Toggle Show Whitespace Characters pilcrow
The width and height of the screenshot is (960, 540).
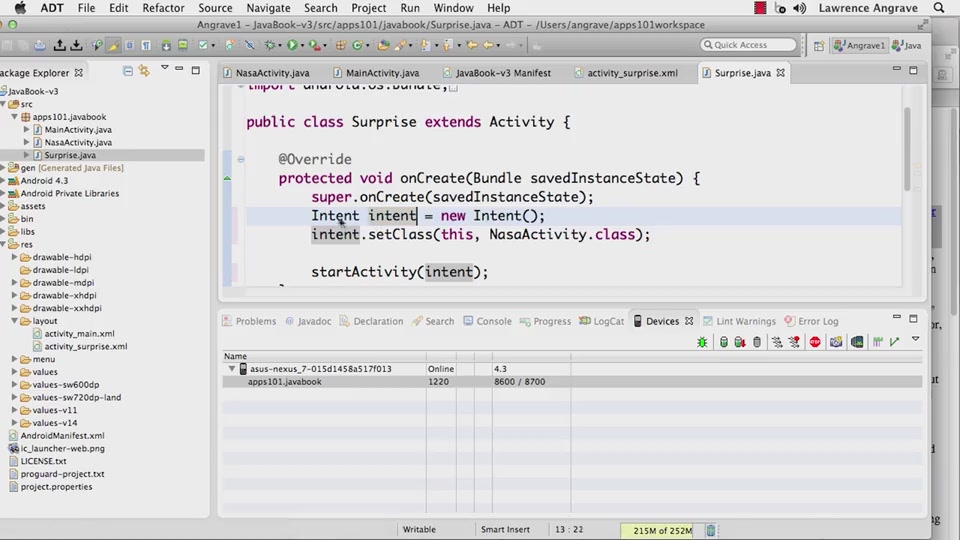(146, 45)
